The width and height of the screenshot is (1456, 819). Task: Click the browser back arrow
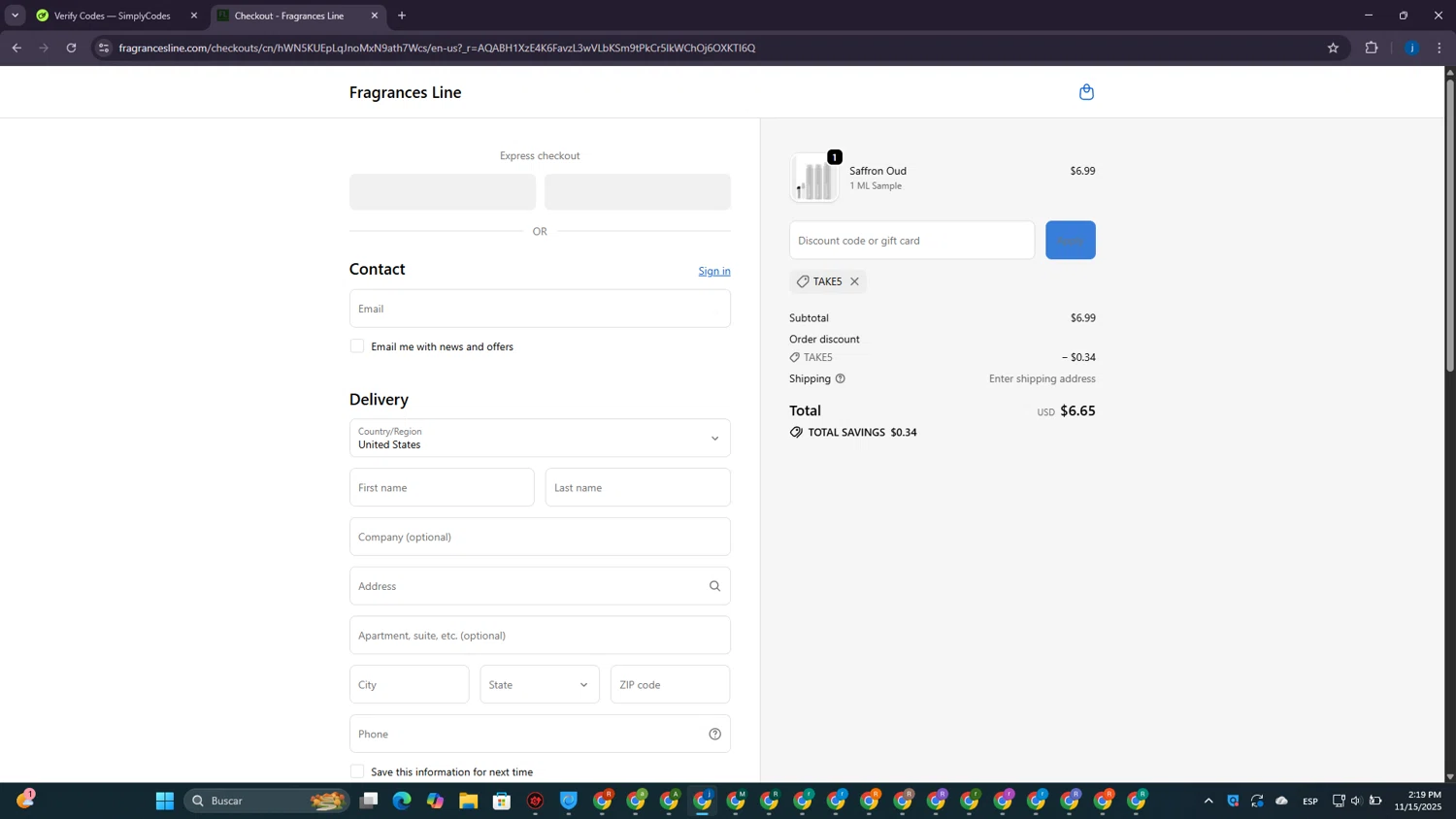[17, 48]
